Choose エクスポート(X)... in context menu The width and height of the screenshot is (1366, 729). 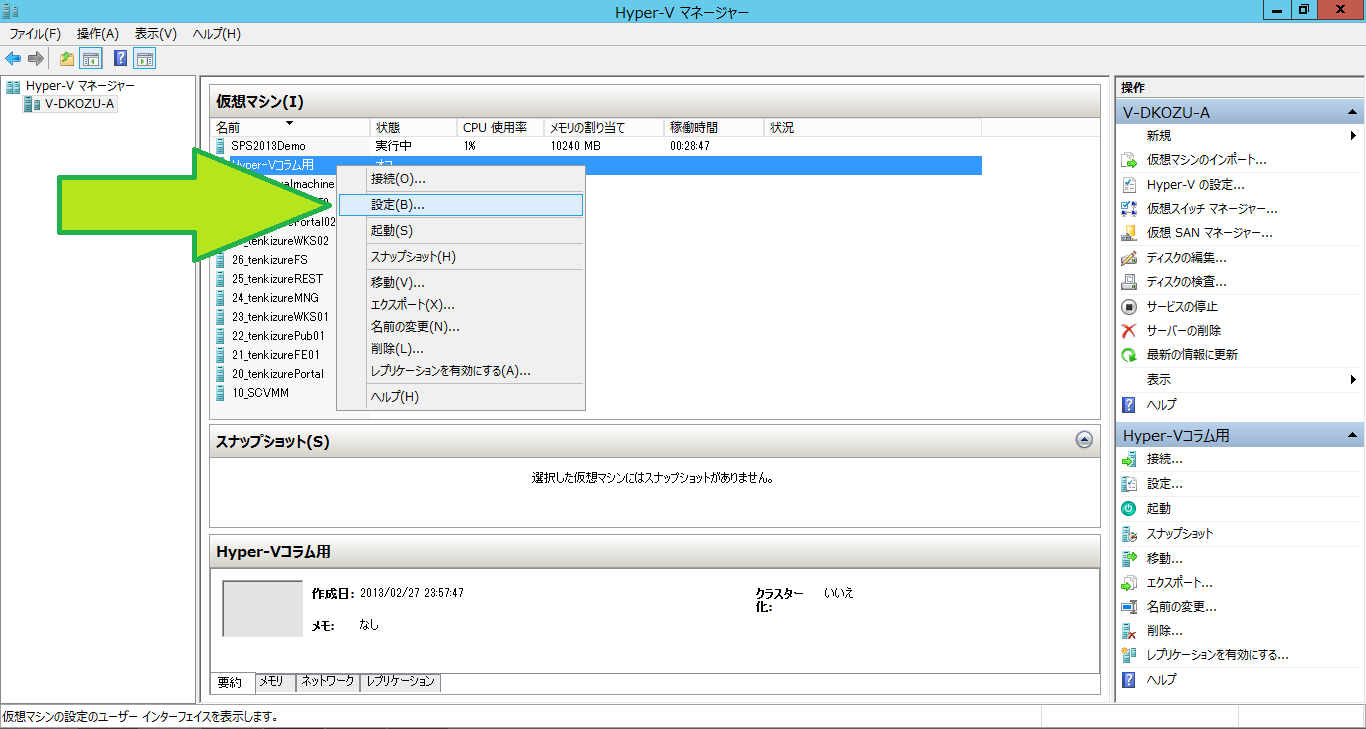461,305
